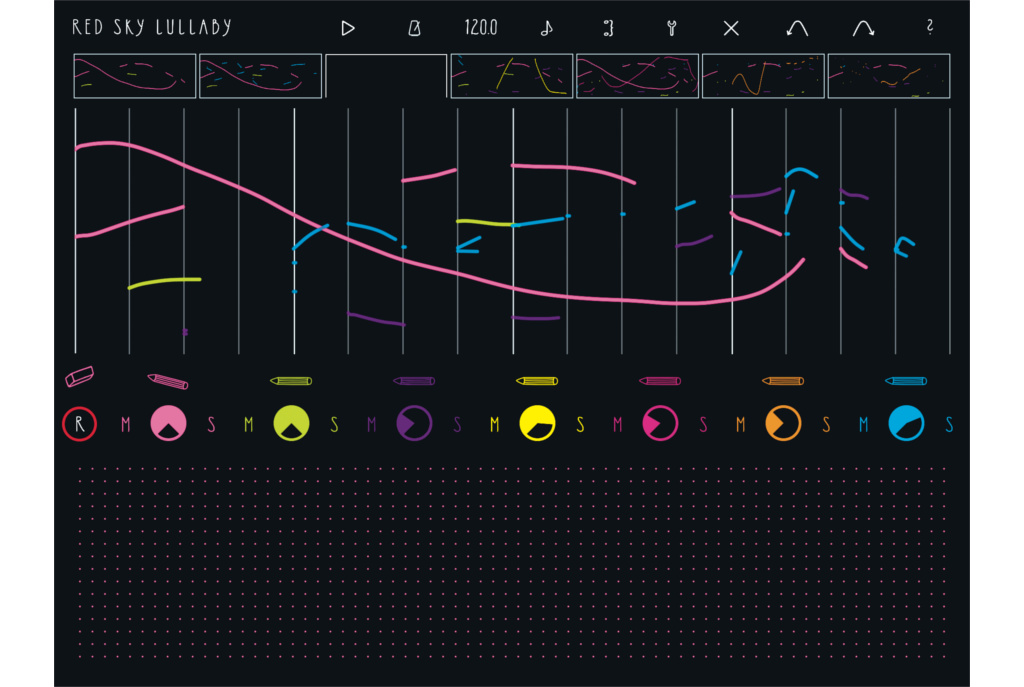Mute the pink track with M
Viewport: 1024px width, 687px height.
point(125,425)
